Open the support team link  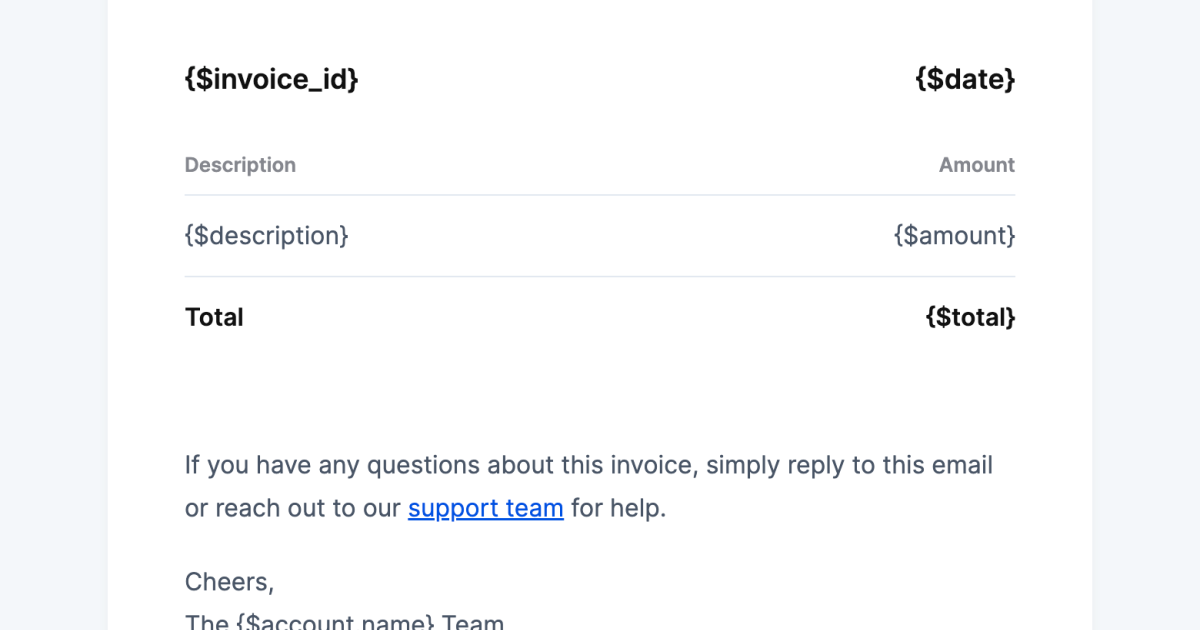tap(485, 508)
